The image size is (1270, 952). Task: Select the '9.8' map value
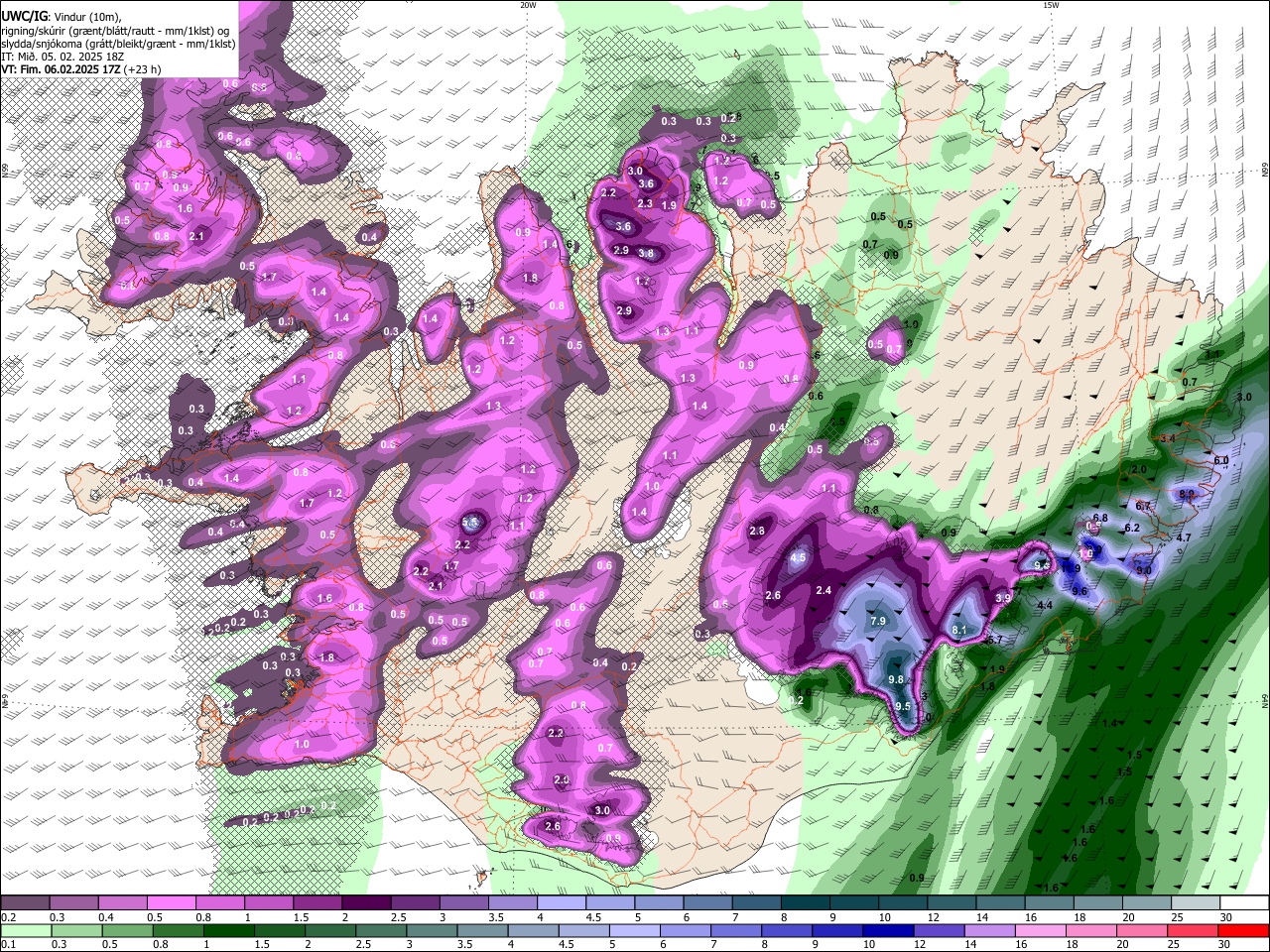(896, 679)
